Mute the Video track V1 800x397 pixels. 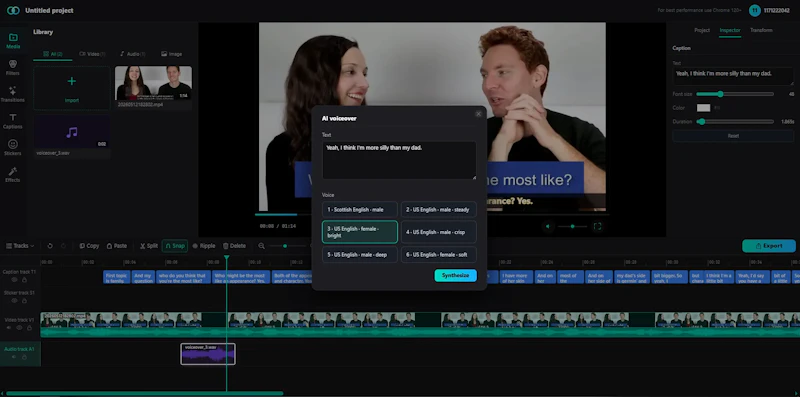[9, 328]
